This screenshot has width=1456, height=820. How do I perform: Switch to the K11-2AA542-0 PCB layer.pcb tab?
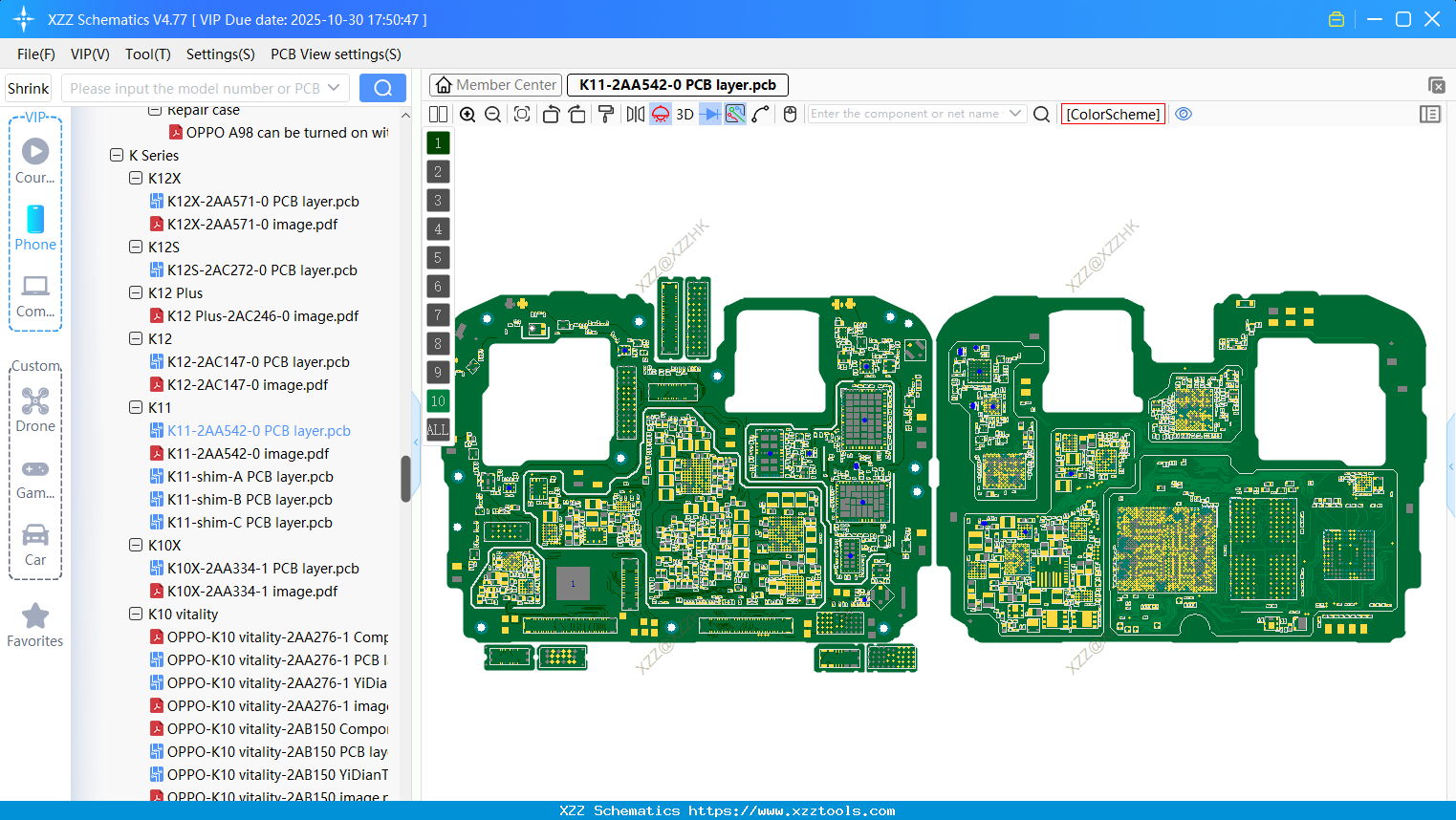coord(676,85)
